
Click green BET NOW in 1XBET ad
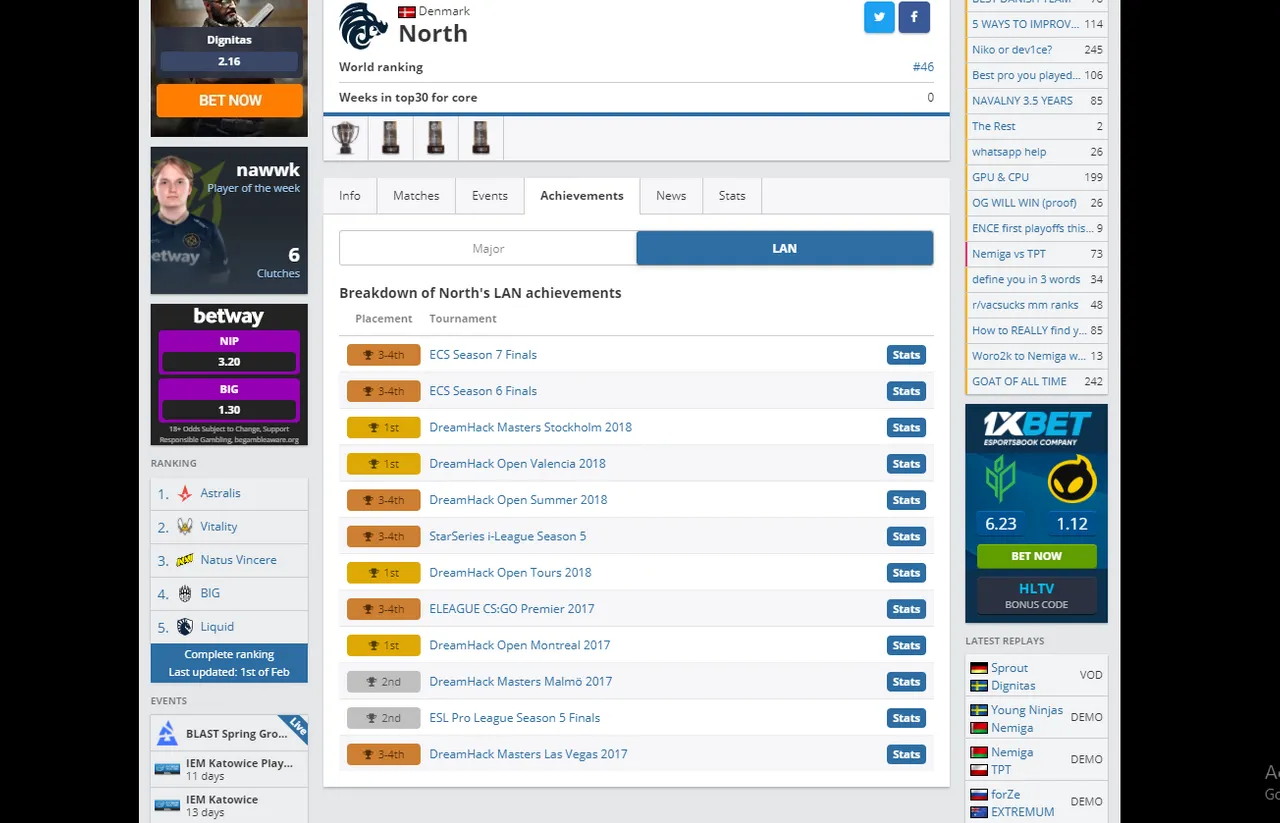1036,556
